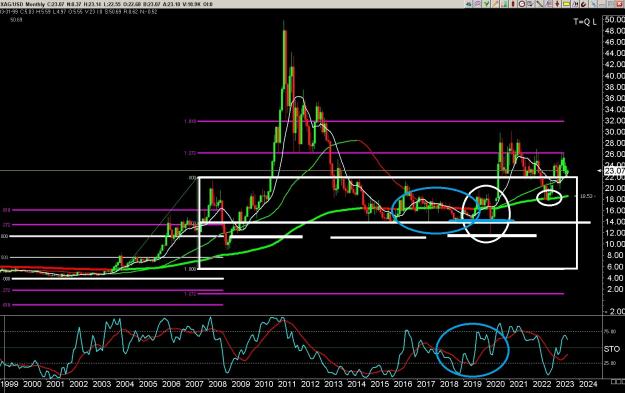The image size is (625, 393).
Task: Click the red candlestick toolbar icon
Action: 513,4
